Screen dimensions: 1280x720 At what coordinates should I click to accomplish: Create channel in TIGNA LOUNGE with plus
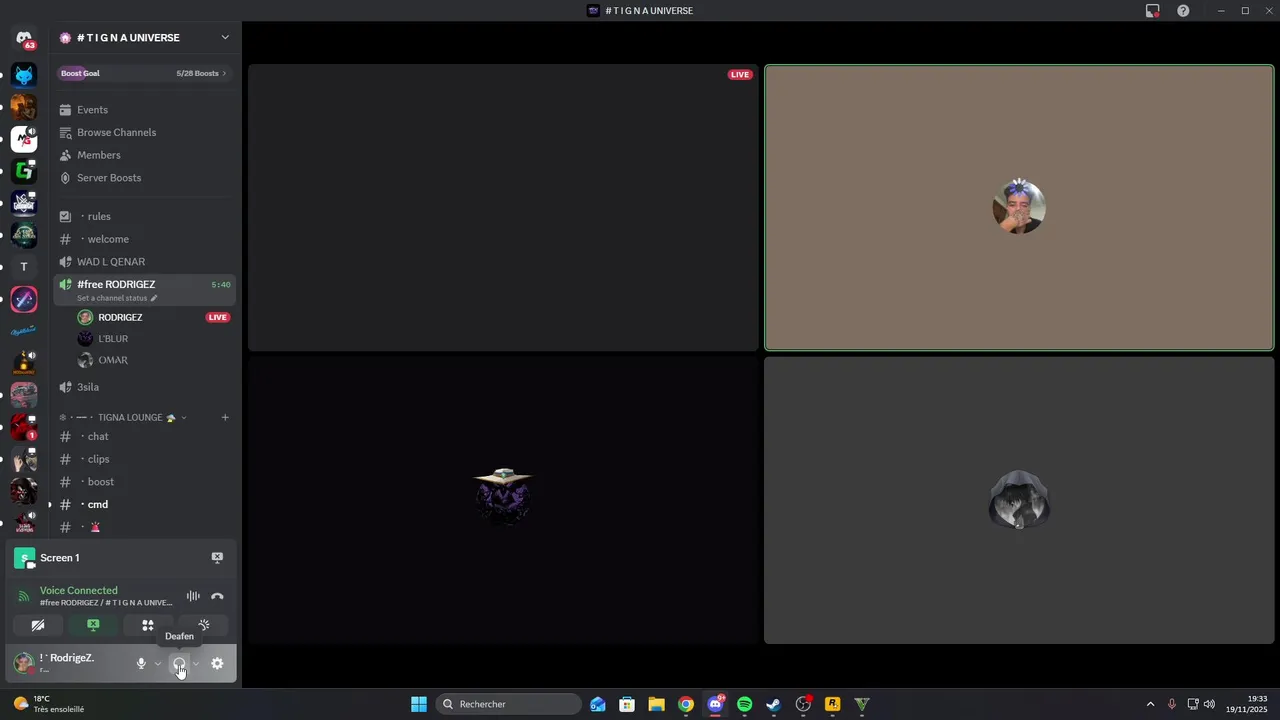coord(225,417)
